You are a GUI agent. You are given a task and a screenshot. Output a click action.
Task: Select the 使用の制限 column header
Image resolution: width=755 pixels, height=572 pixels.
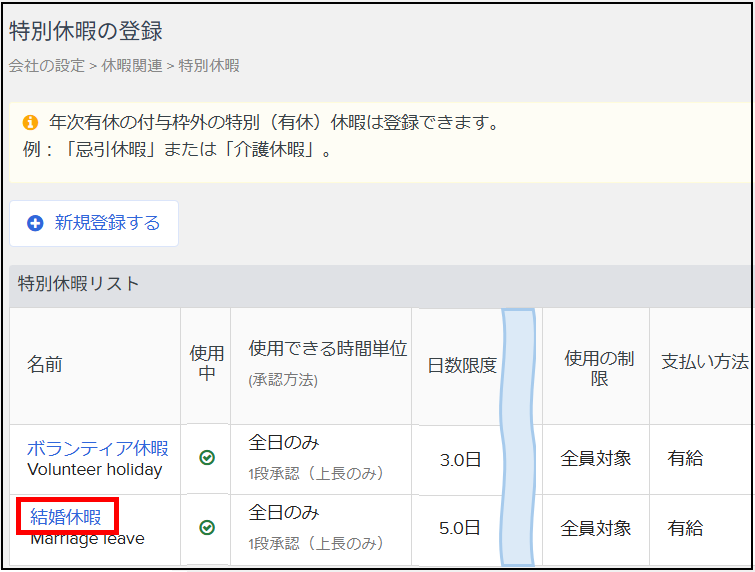click(x=599, y=366)
